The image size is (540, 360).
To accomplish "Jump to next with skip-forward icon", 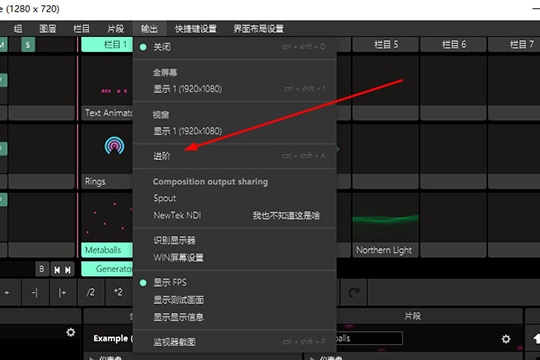I will point(68,270).
